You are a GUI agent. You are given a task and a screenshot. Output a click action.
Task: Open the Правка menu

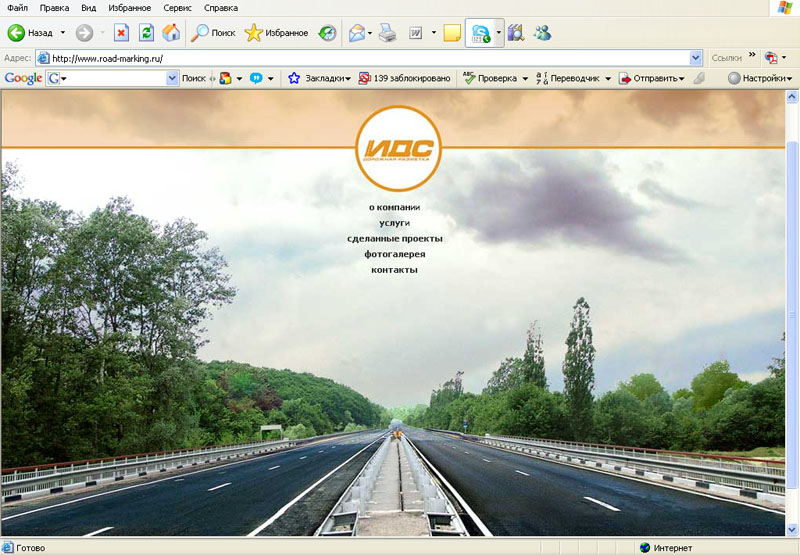tap(54, 8)
